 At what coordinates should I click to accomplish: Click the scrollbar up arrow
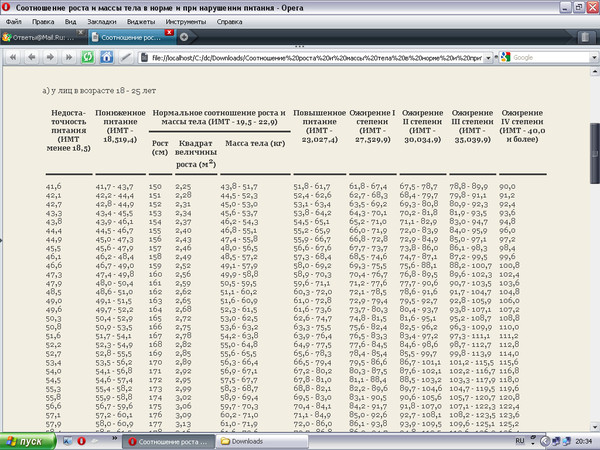click(595, 72)
